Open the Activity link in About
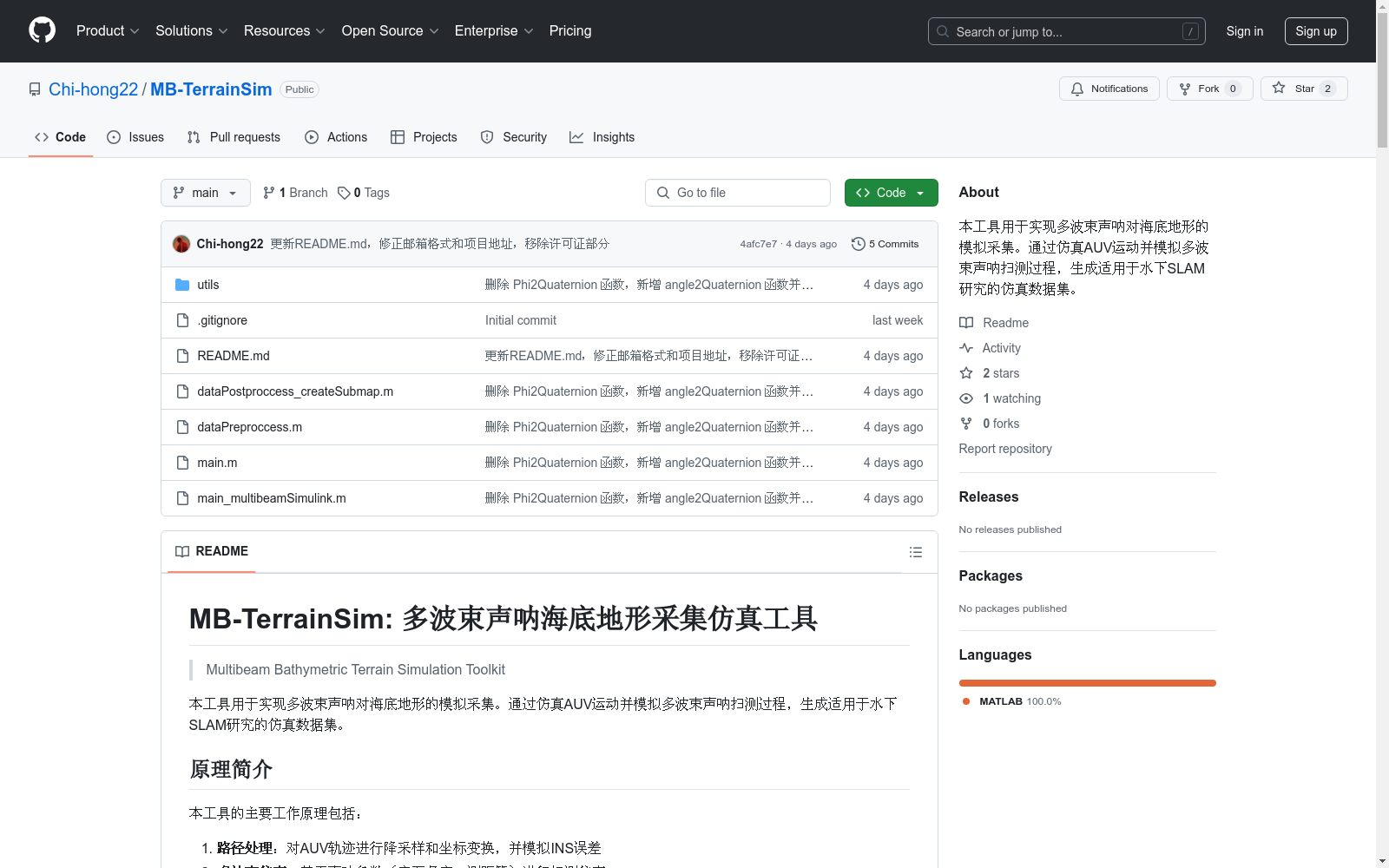The image size is (1389, 868). [x=990, y=348]
